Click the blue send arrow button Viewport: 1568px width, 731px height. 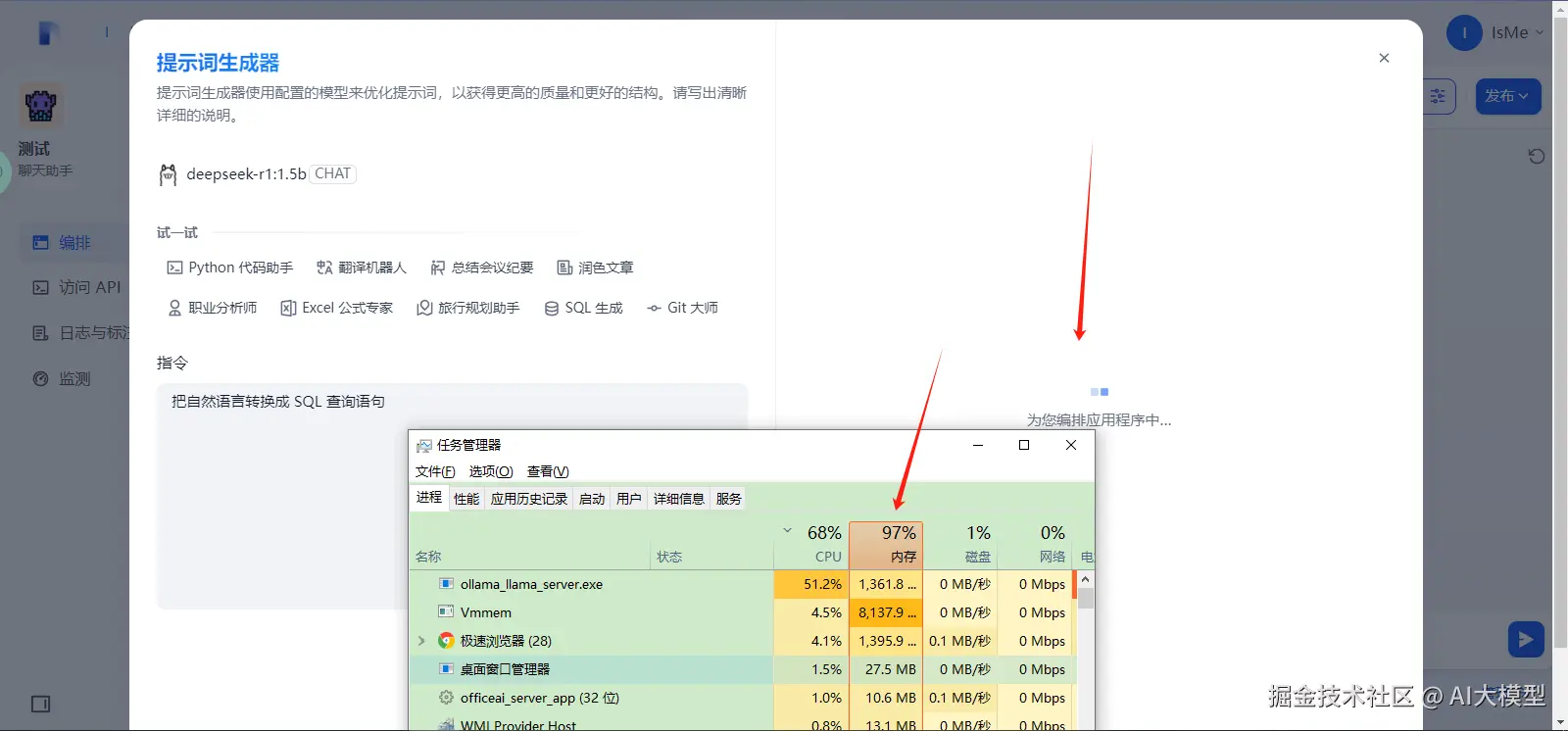(1526, 640)
